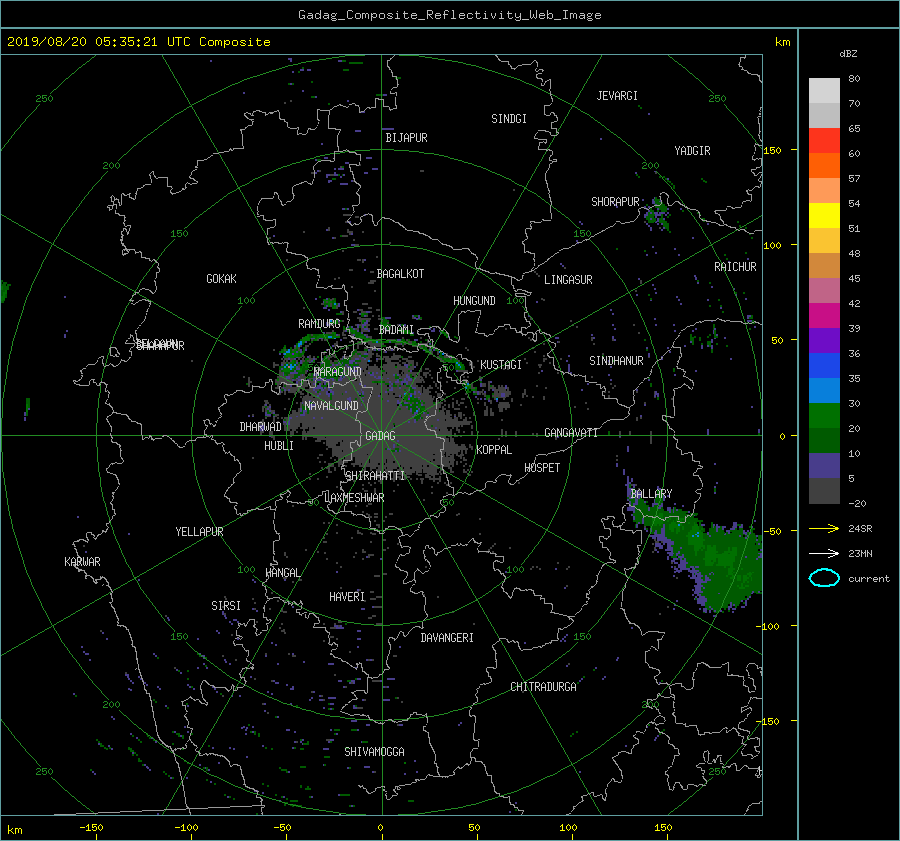Image resolution: width=900 pixels, height=841 pixels.
Task: Click the HAVERI city label
Action: tap(347, 597)
